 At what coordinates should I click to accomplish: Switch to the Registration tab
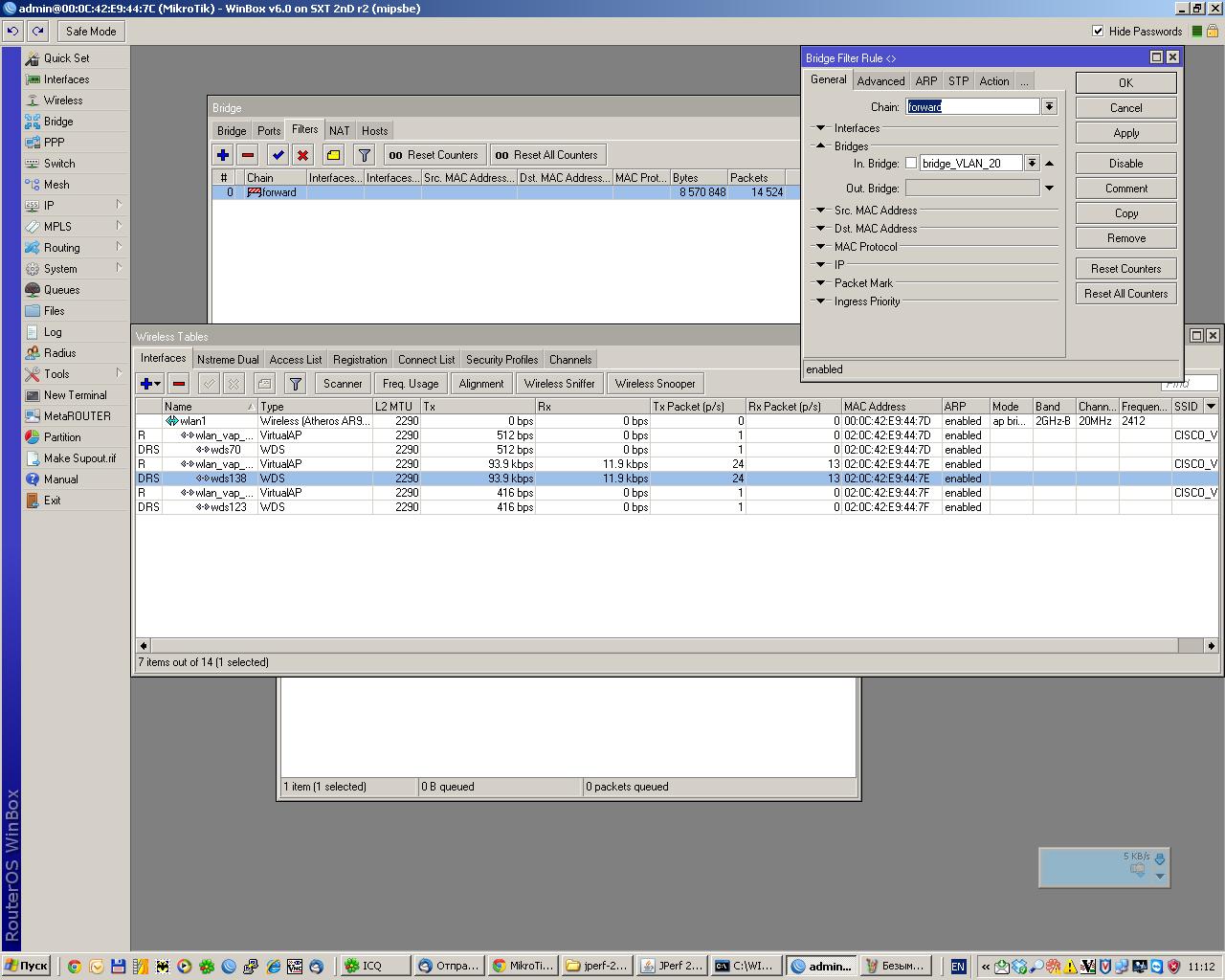[x=360, y=360]
